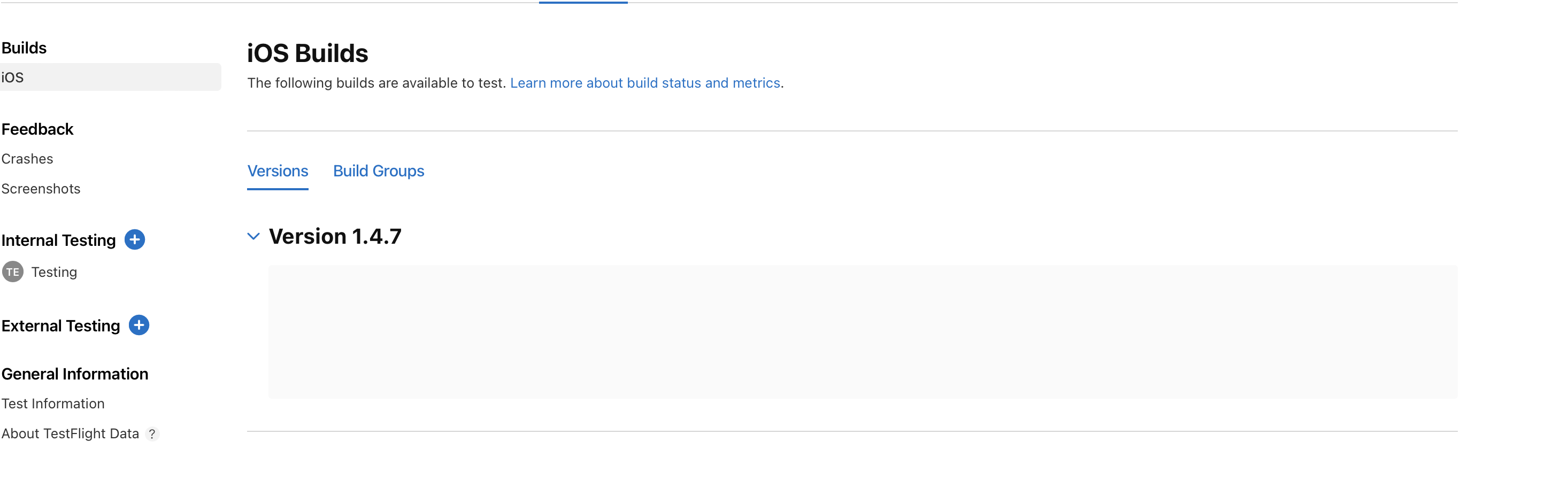This screenshot has width=1568, height=496.
Task: Click the Version 1.4.7 heading
Action: point(335,237)
